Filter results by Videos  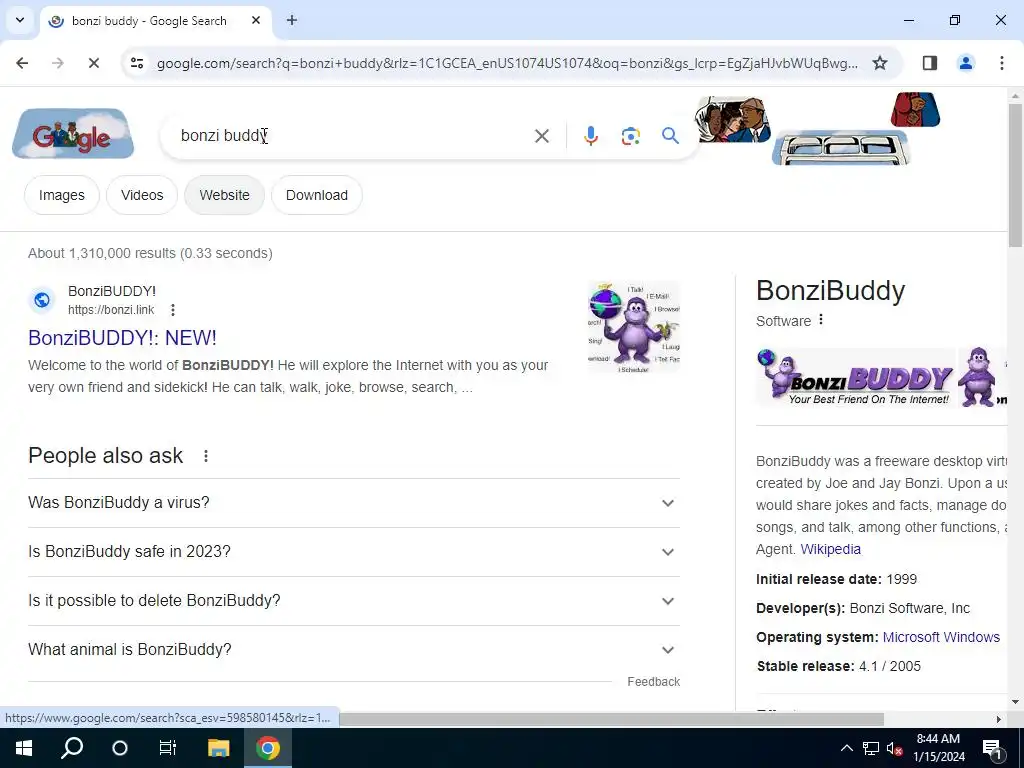click(x=142, y=195)
